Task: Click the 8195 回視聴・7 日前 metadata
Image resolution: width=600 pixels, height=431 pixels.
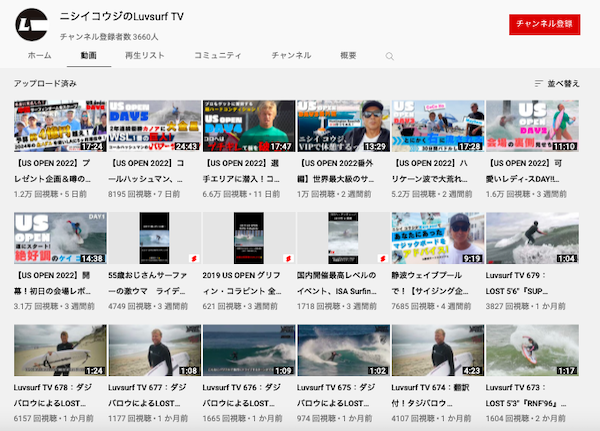Action: coord(144,194)
